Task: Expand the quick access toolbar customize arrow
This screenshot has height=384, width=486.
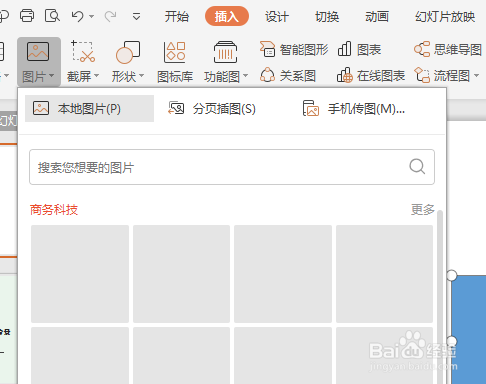Action: coord(136,16)
